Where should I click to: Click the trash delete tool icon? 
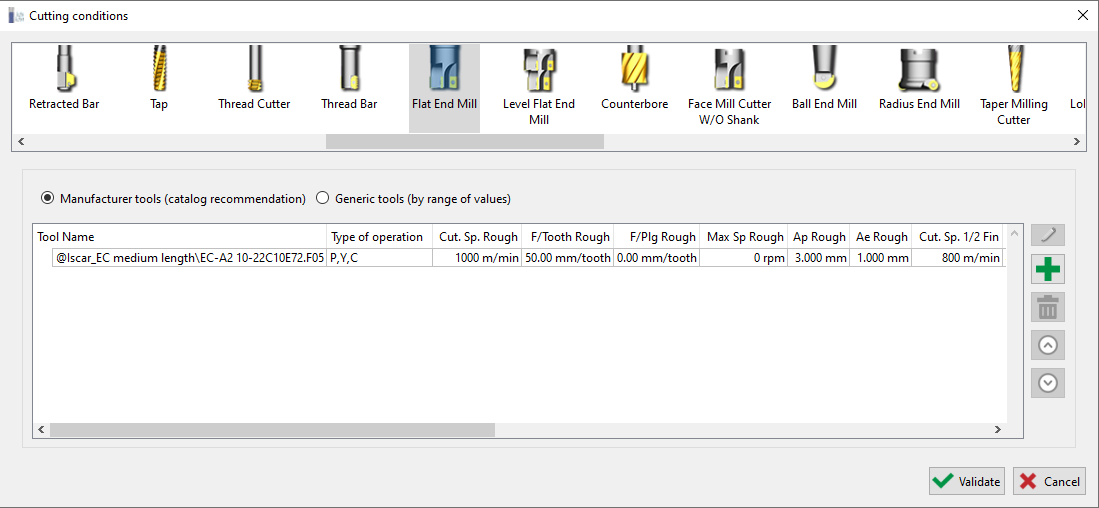pyautogui.click(x=1048, y=307)
